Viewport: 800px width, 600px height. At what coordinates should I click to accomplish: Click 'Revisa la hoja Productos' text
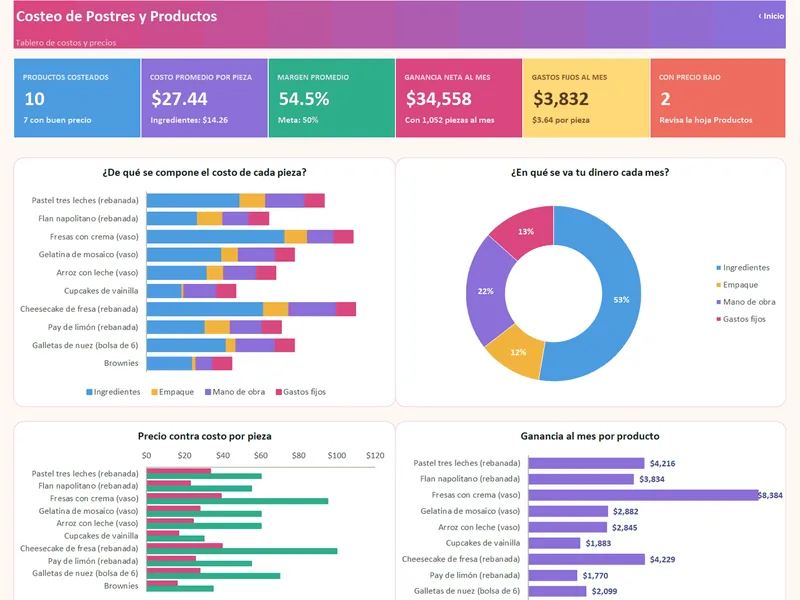pyautogui.click(x=706, y=120)
